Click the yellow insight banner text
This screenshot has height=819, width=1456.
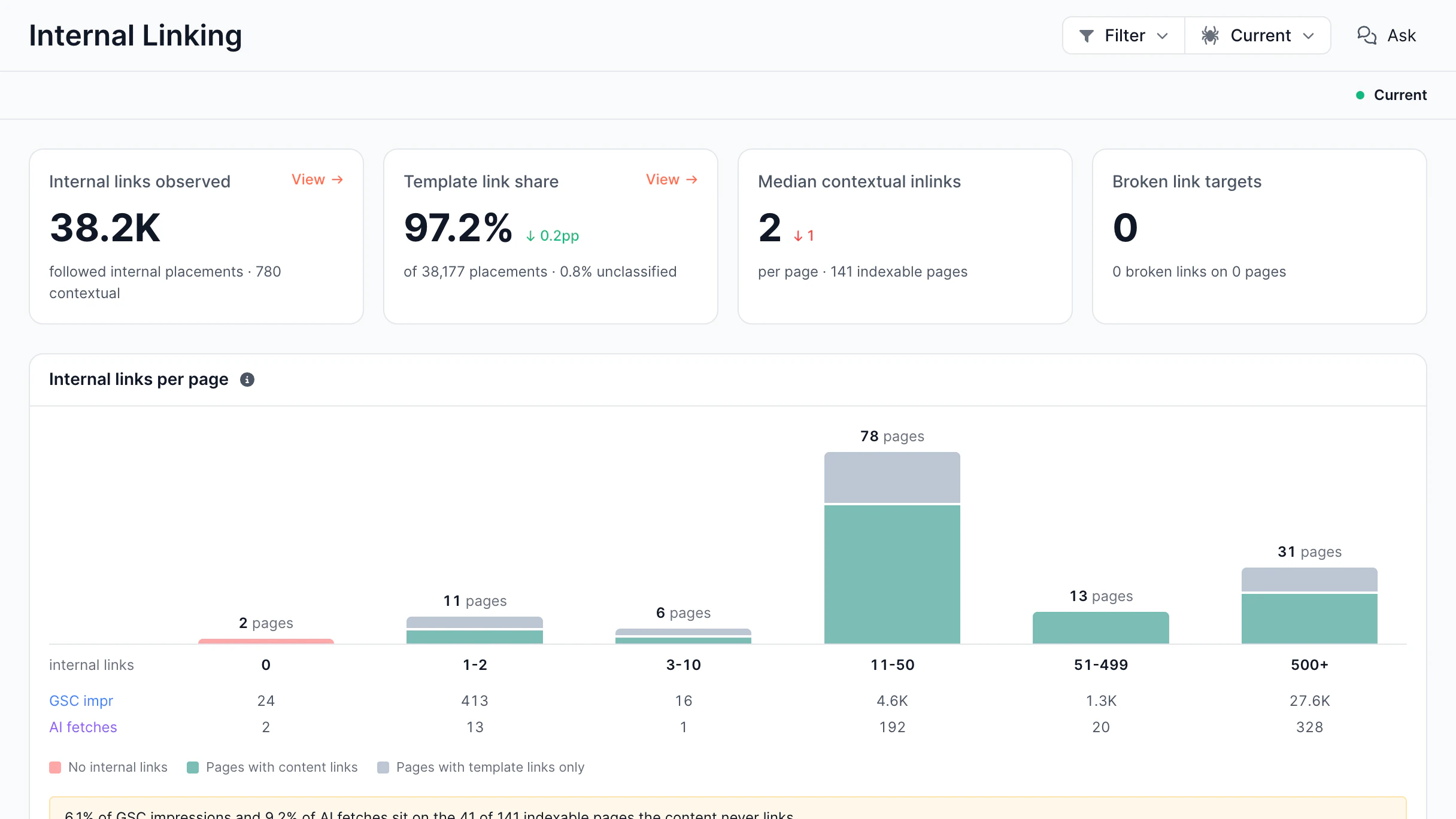[x=429, y=814]
